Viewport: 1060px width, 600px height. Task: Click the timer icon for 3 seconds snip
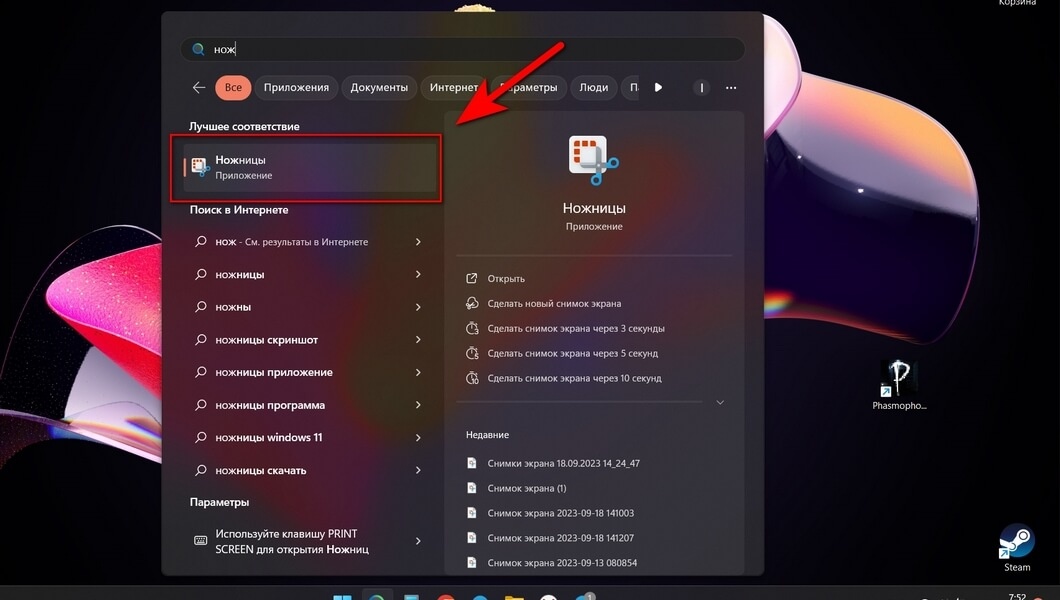point(472,328)
